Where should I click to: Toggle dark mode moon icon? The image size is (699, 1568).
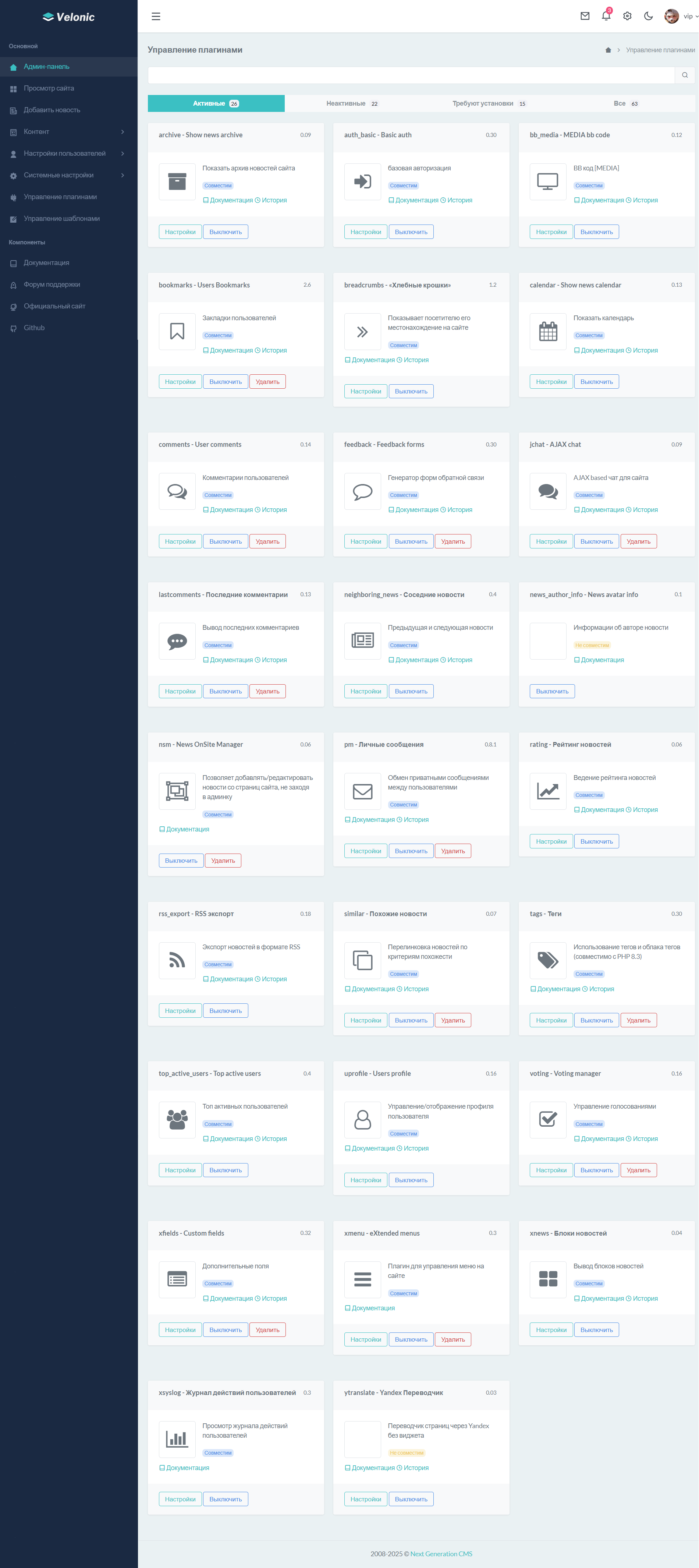pyautogui.click(x=649, y=17)
